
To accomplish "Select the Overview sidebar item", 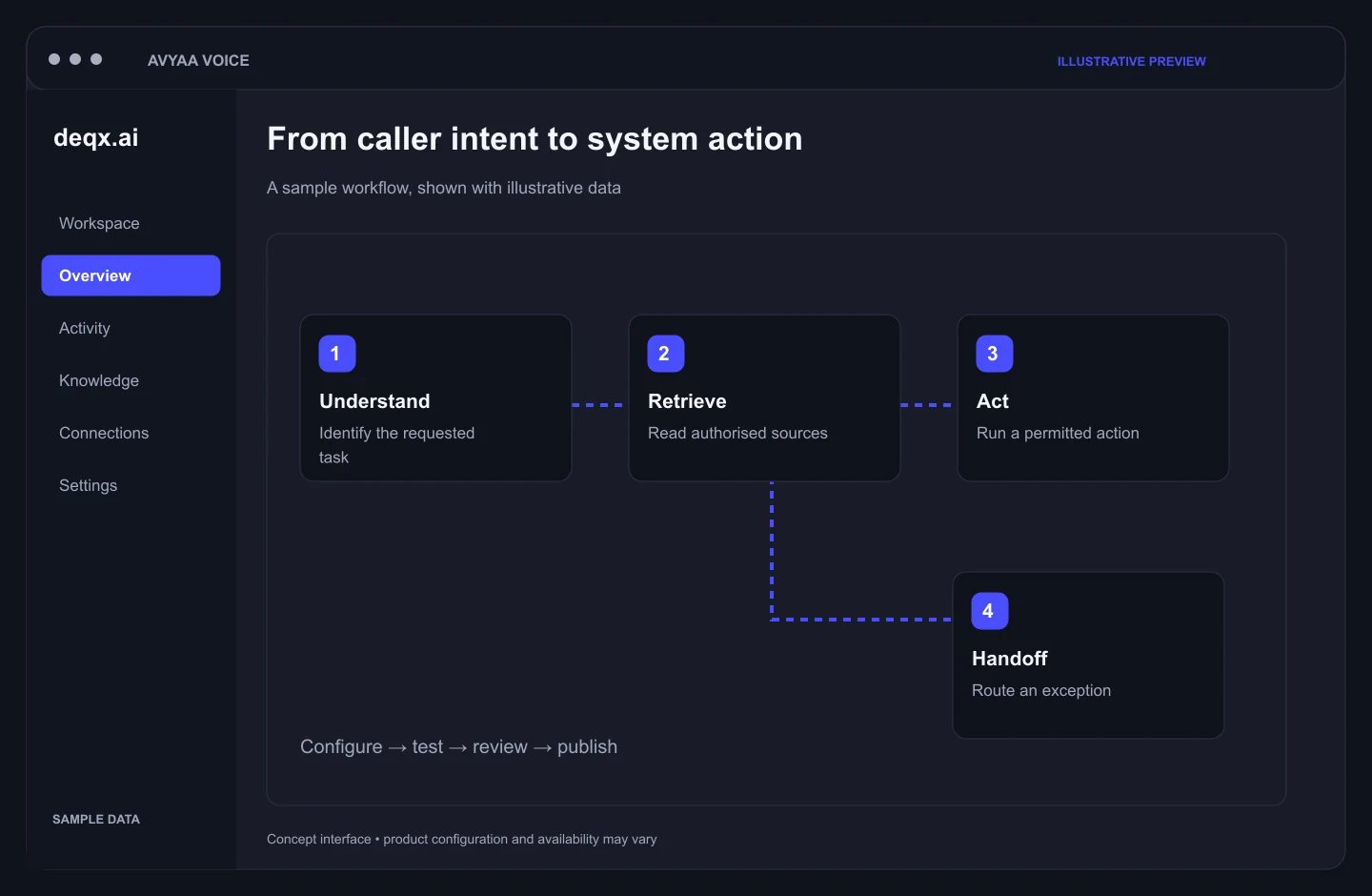I will (x=131, y=275).
